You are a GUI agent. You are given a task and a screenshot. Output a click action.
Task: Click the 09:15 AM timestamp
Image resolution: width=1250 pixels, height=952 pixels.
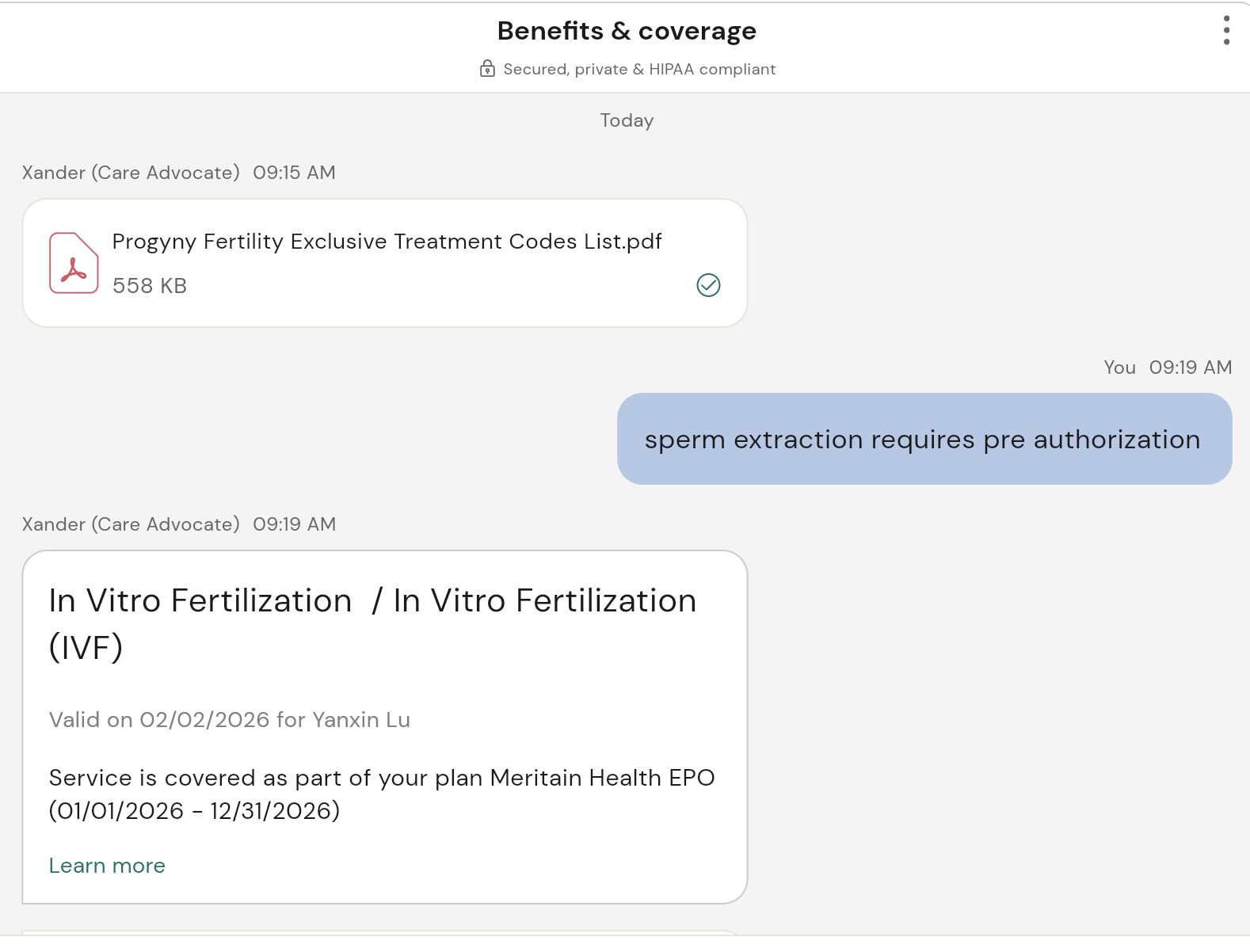(x=294, y=173)
